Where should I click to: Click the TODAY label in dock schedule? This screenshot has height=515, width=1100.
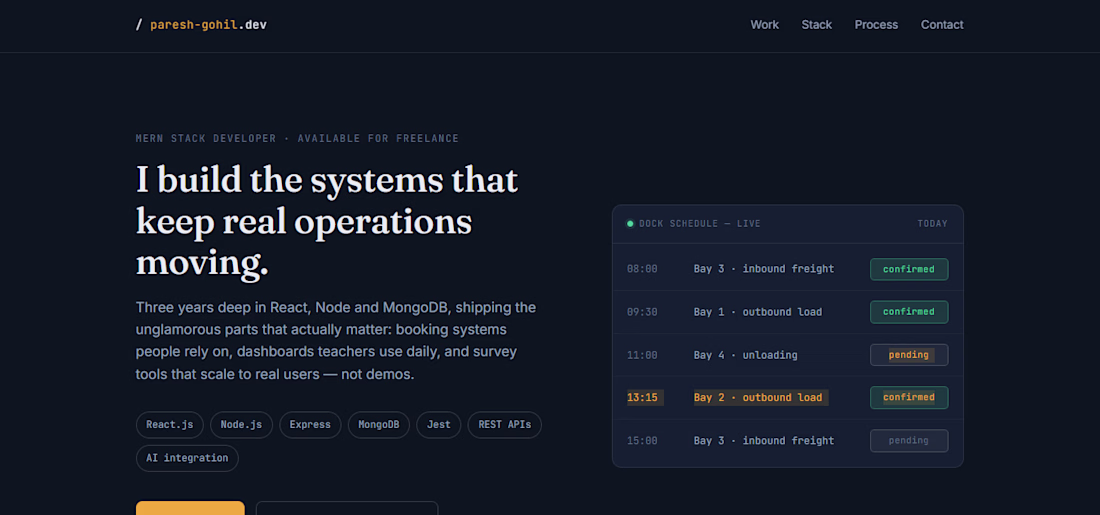click(x=932, y=224)
